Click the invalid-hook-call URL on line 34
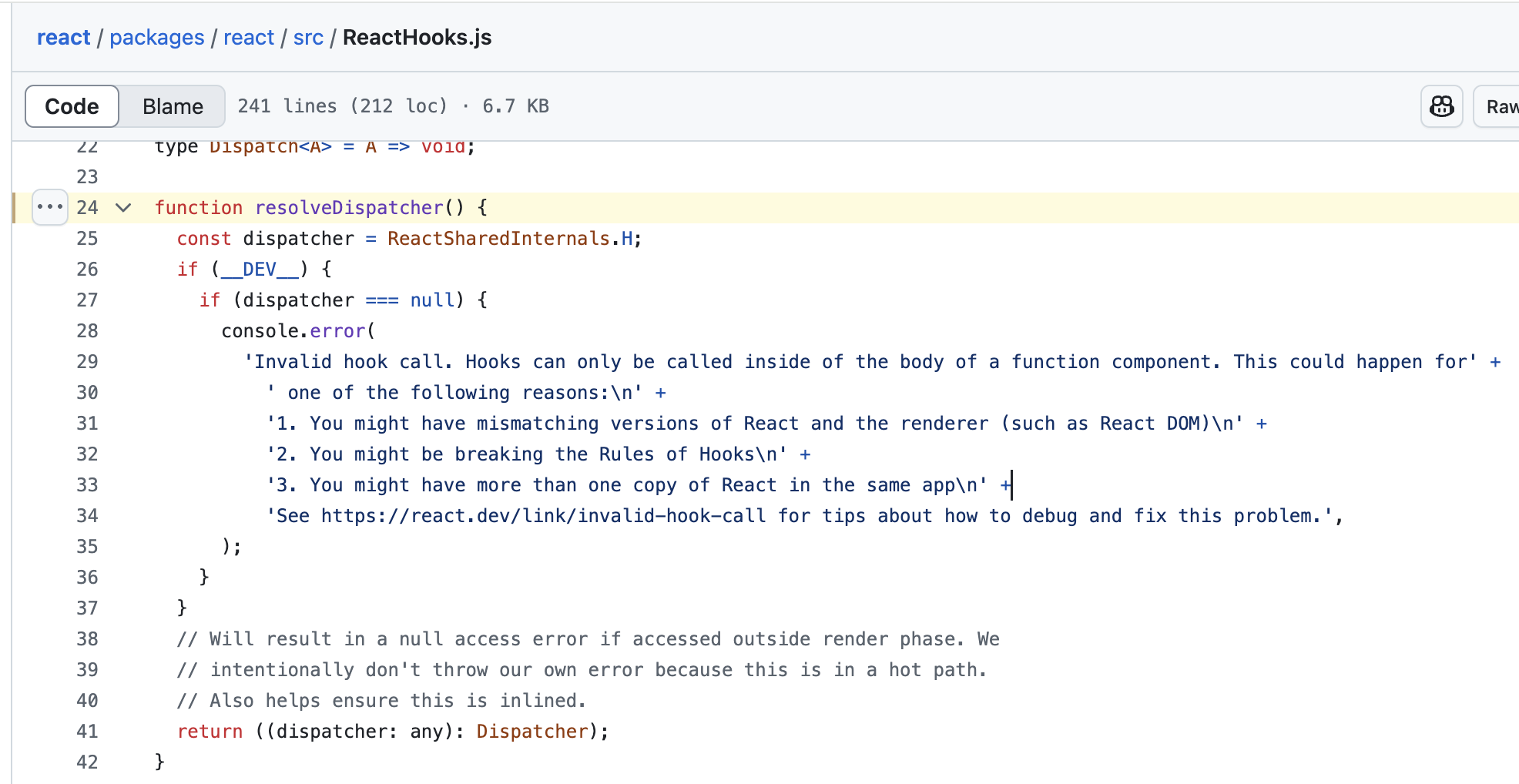The image size is (1519, 784). [x=544, y=516]
